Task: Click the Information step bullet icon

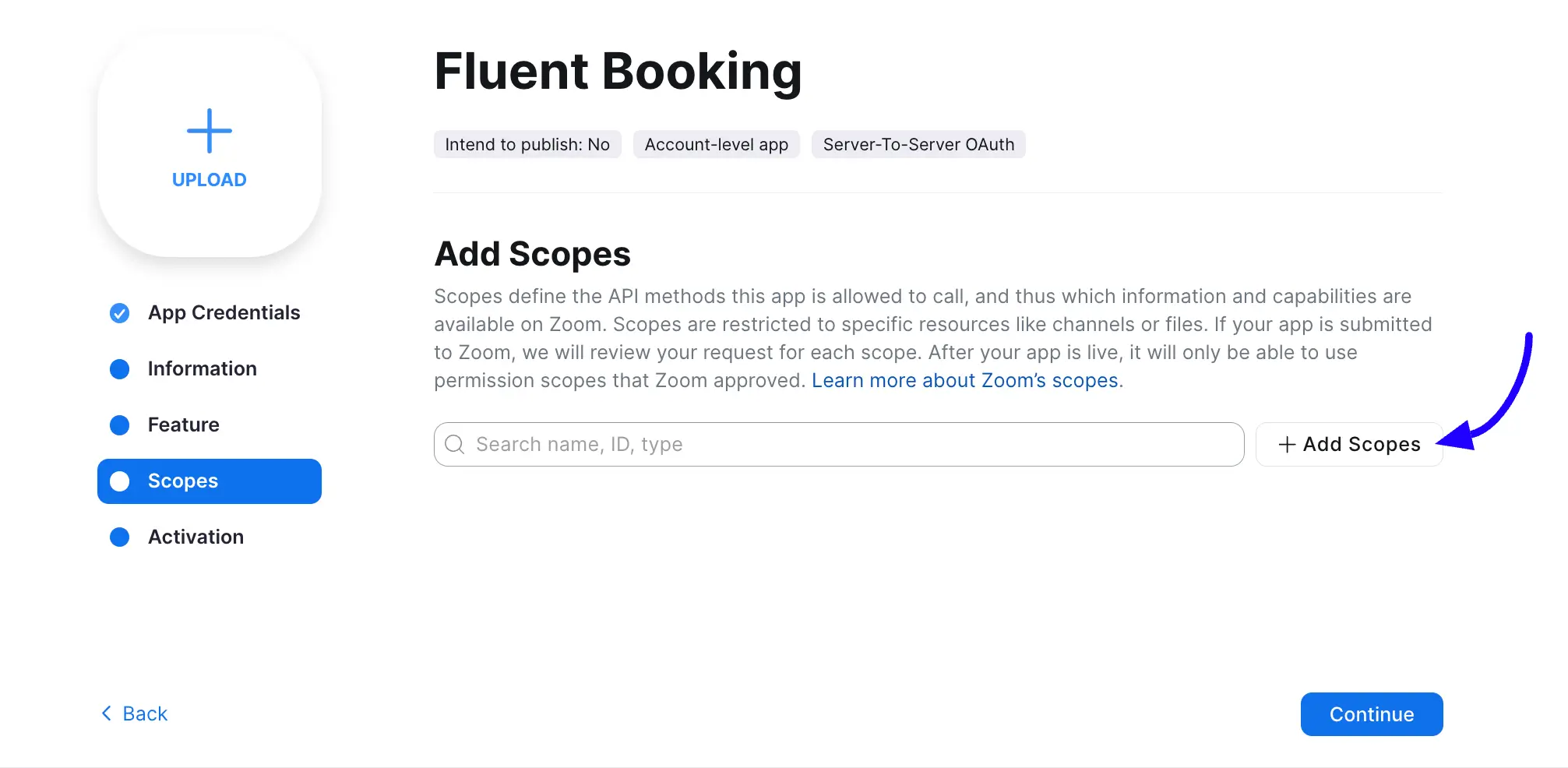Action: coord(120,369)
